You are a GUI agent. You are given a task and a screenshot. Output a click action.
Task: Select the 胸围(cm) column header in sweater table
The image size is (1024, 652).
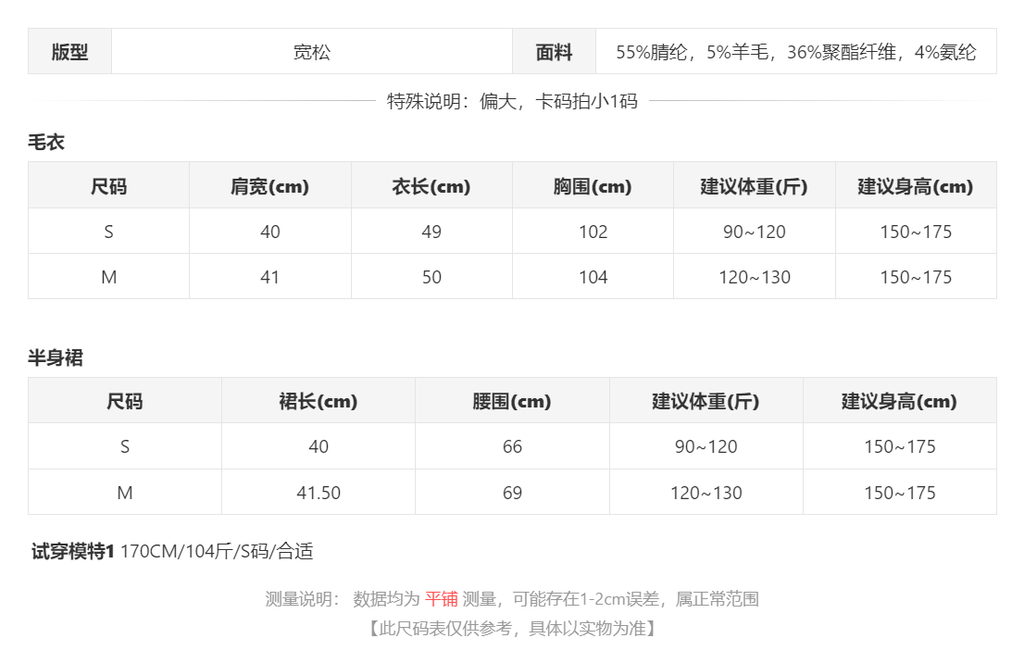[x=592, y=186]
